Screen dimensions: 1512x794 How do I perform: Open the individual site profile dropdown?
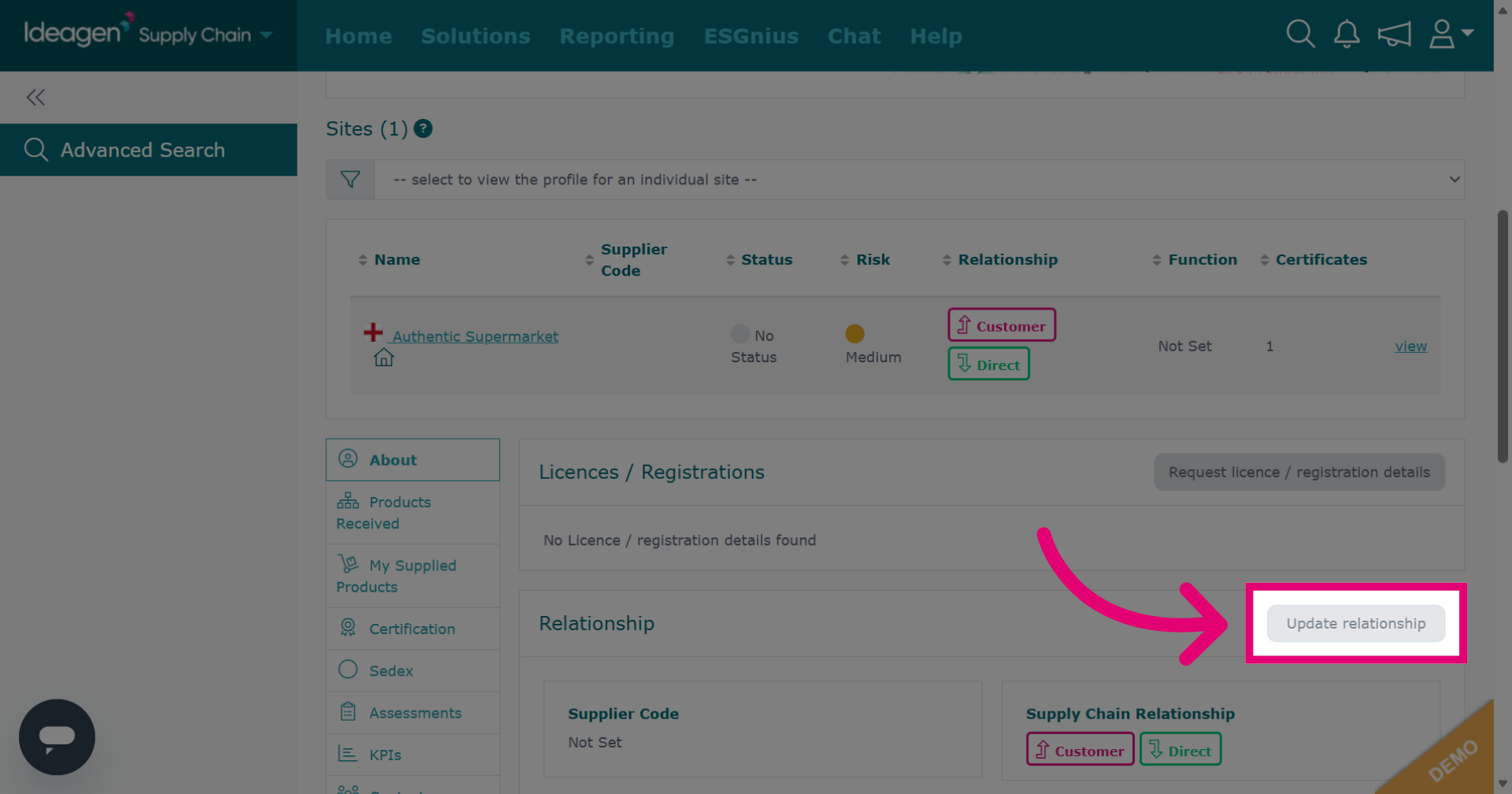[x=919, y=180]
